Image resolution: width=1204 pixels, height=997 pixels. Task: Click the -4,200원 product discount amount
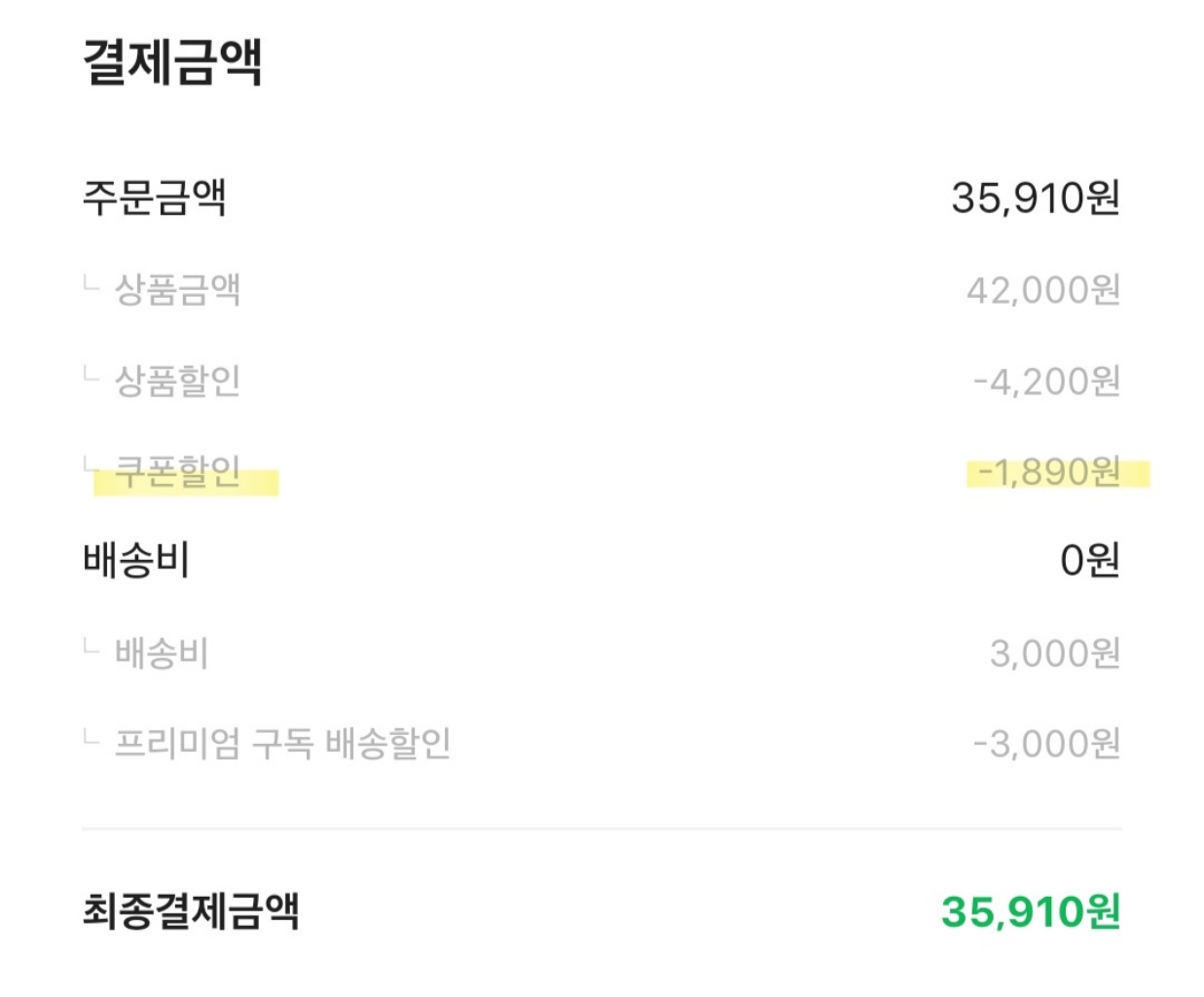[1046, 381]
